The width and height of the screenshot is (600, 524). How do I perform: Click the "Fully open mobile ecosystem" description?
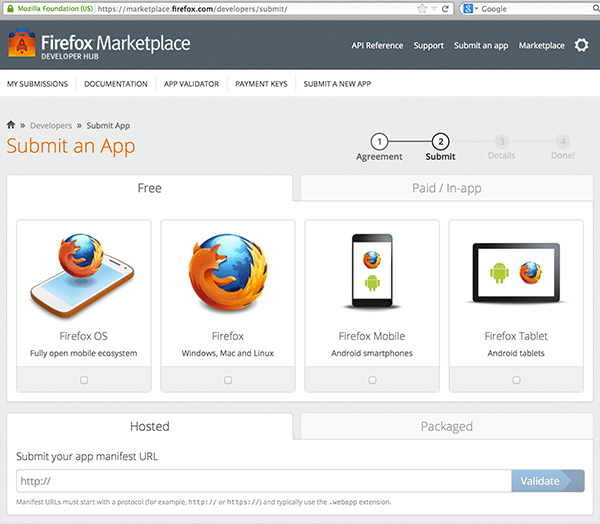[x=83, y=353]
